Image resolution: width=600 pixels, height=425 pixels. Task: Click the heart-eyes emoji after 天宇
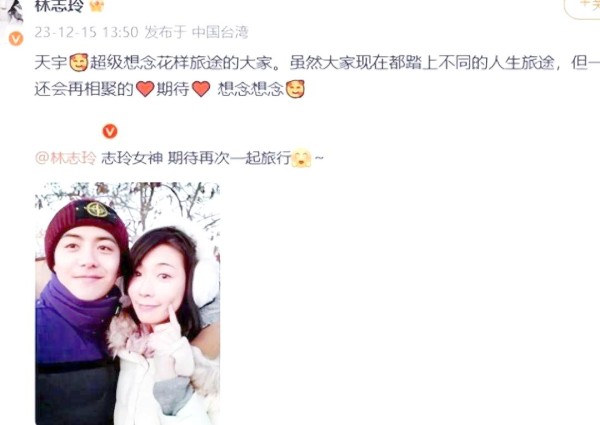click(79, 63)
